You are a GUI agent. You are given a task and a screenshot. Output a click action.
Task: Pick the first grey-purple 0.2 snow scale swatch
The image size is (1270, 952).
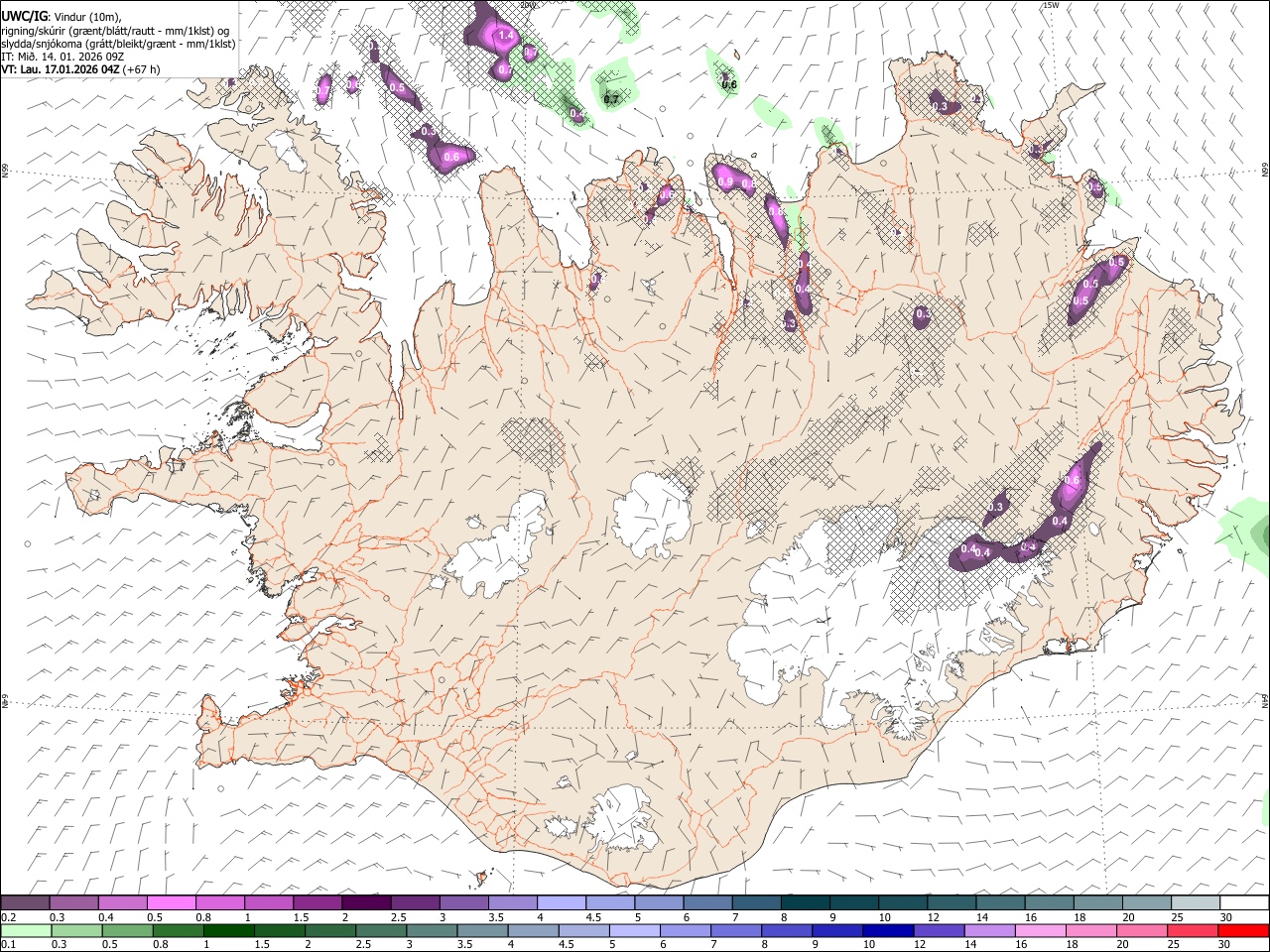tap(26, 903)
